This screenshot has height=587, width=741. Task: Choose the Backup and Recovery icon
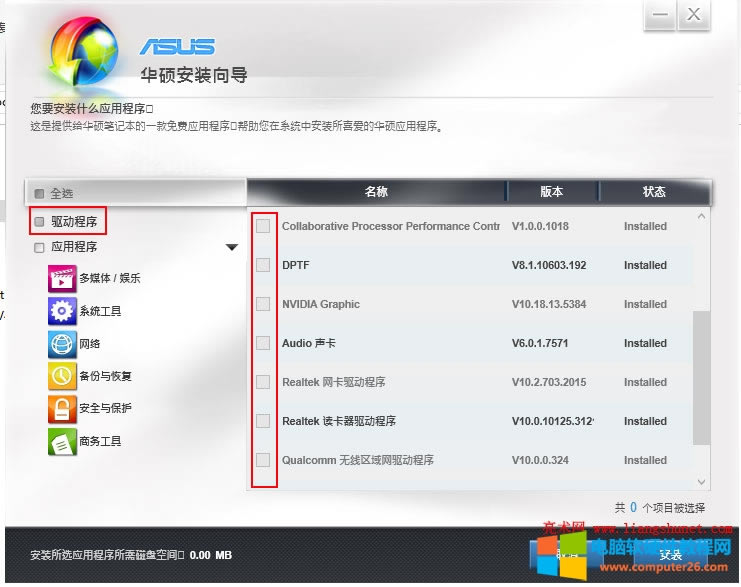62,376
